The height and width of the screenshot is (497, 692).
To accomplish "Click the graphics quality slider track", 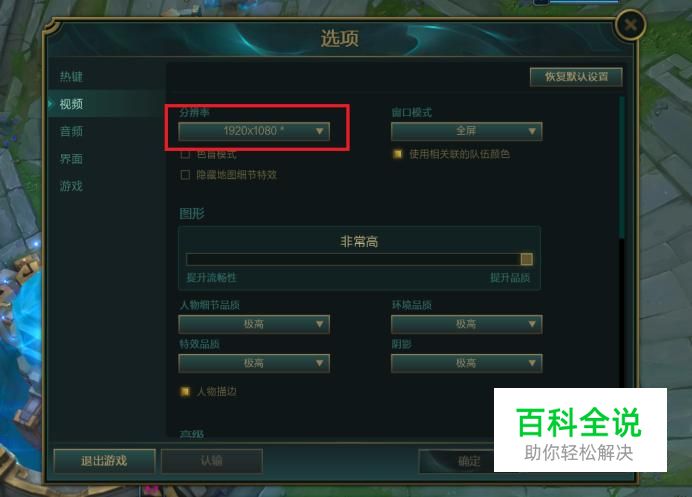I will (x=359, y=259).
